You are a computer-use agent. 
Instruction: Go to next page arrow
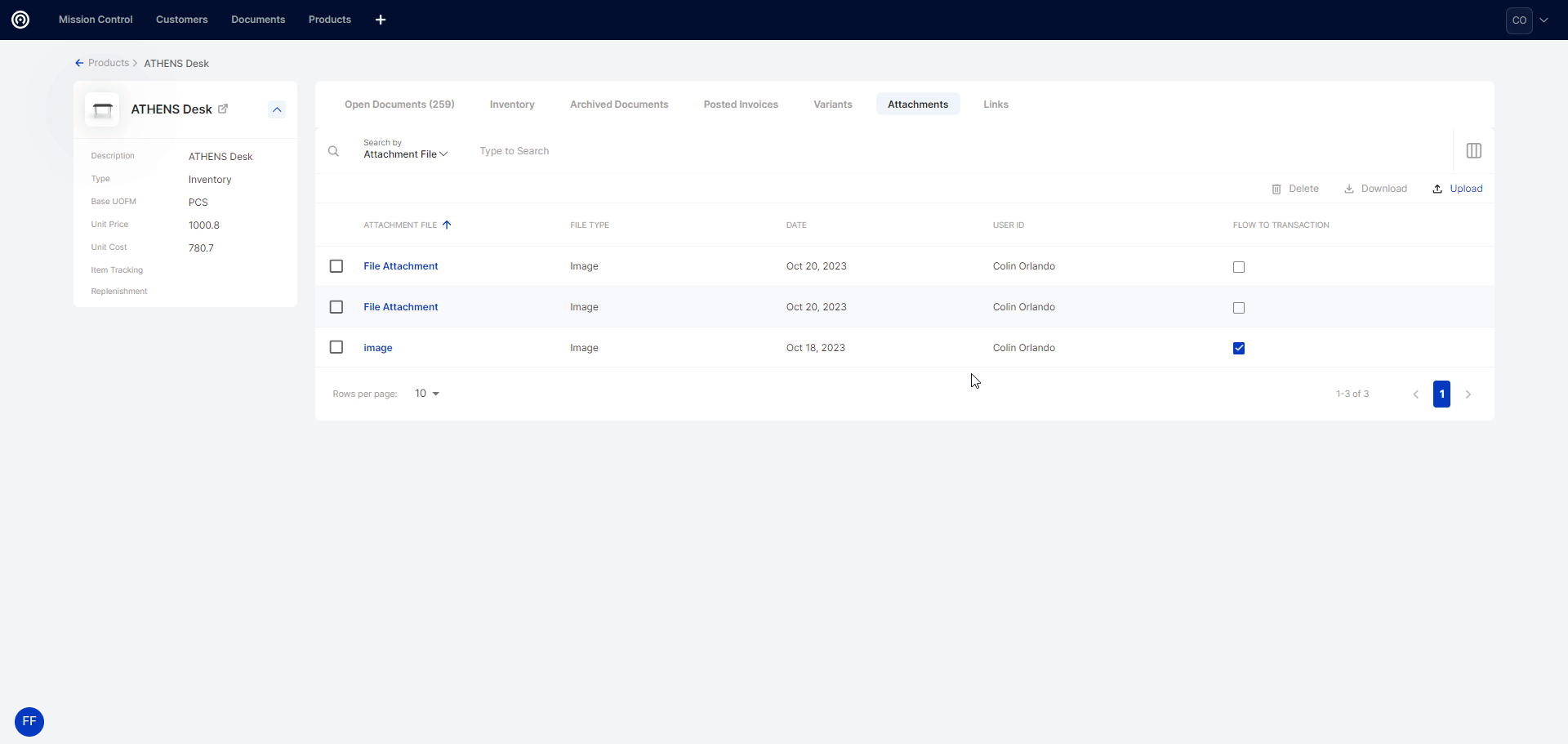[1468, 394]
